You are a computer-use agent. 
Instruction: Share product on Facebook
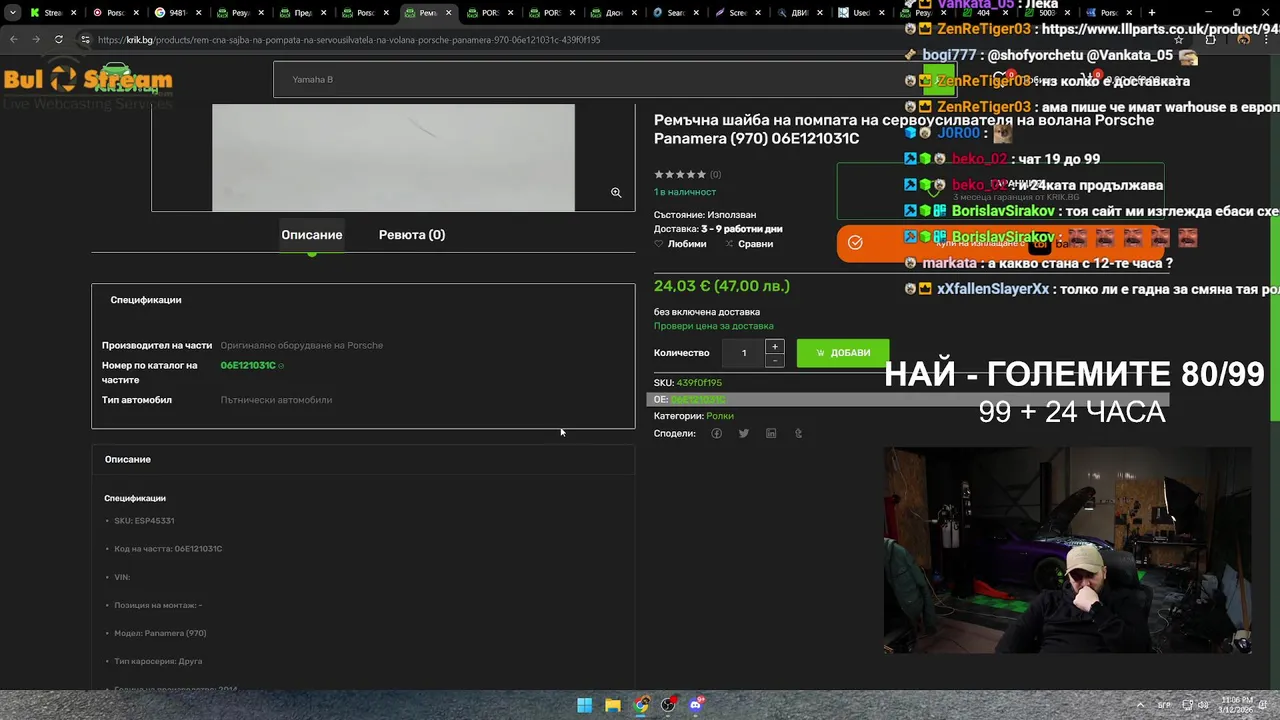tap(716, 433)
